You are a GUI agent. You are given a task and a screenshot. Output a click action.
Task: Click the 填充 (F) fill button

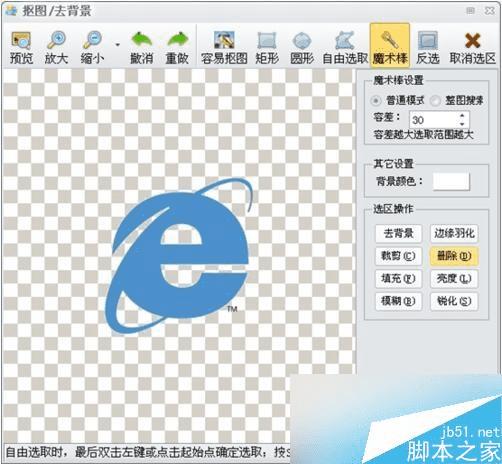point(398,279)
